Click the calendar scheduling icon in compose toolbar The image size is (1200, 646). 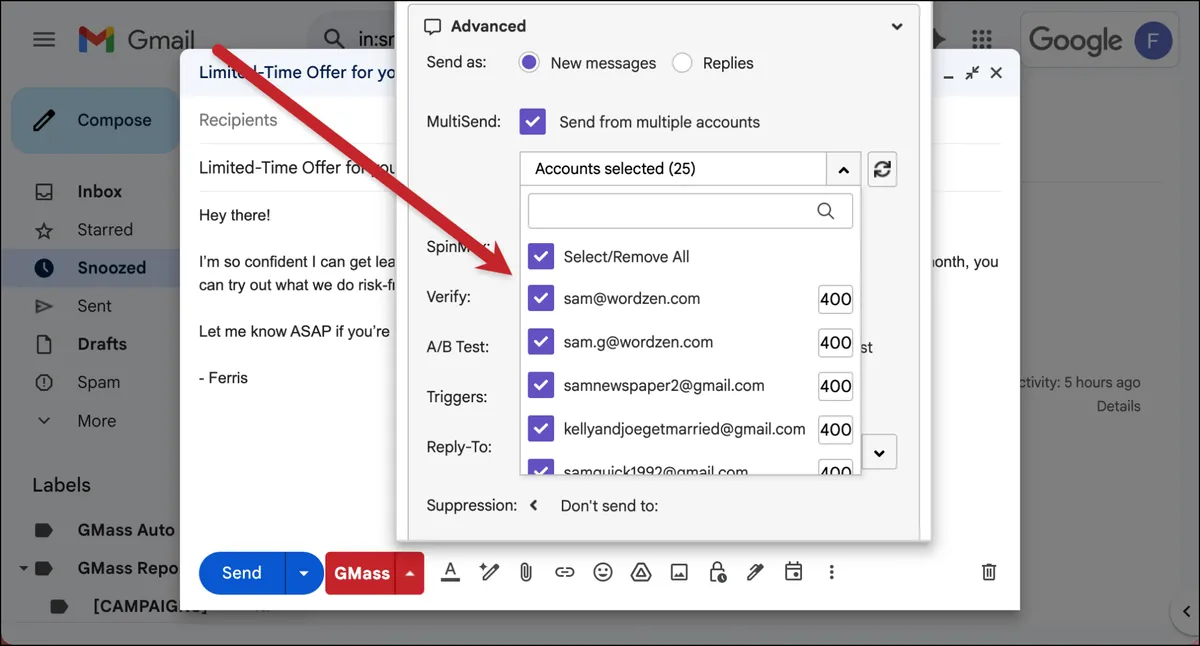pyautogui.click(x=793, y=572)
